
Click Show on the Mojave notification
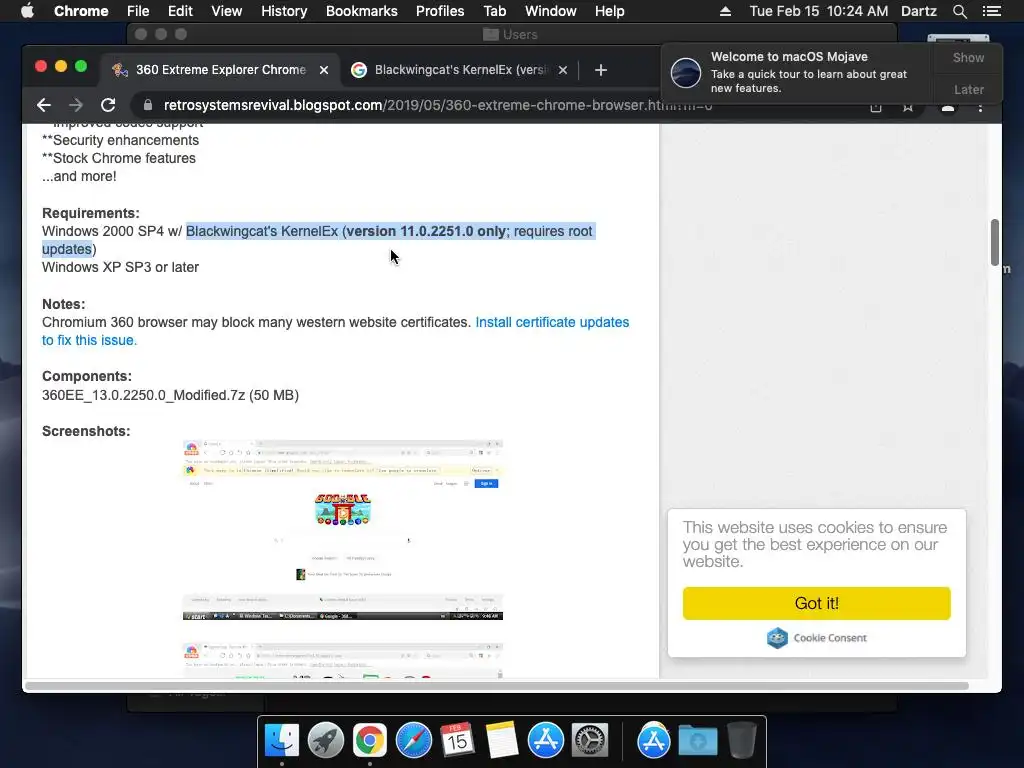(x=968, y=57)
